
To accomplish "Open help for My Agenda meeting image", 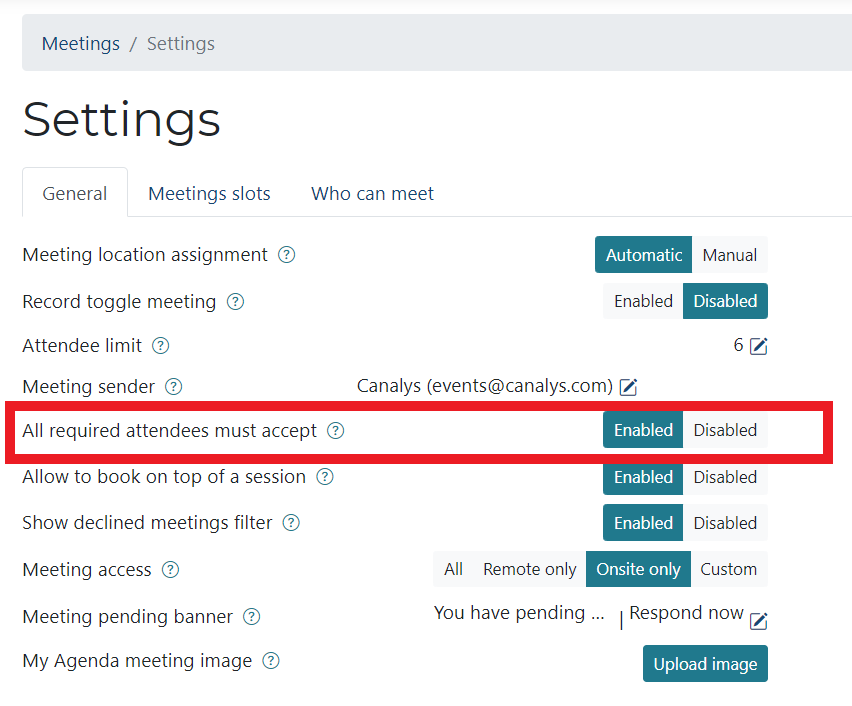I will (x=271, y=661).
